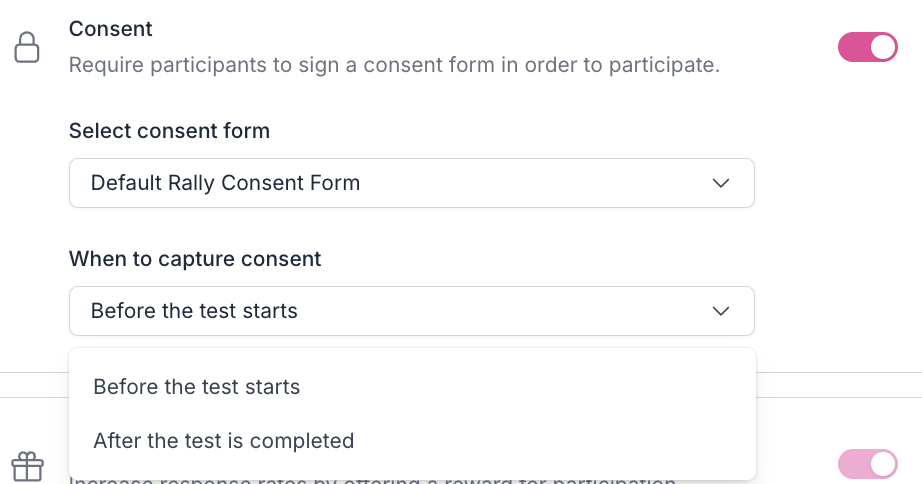Toggle the reward switch near the gift icon

click(867, 464)
